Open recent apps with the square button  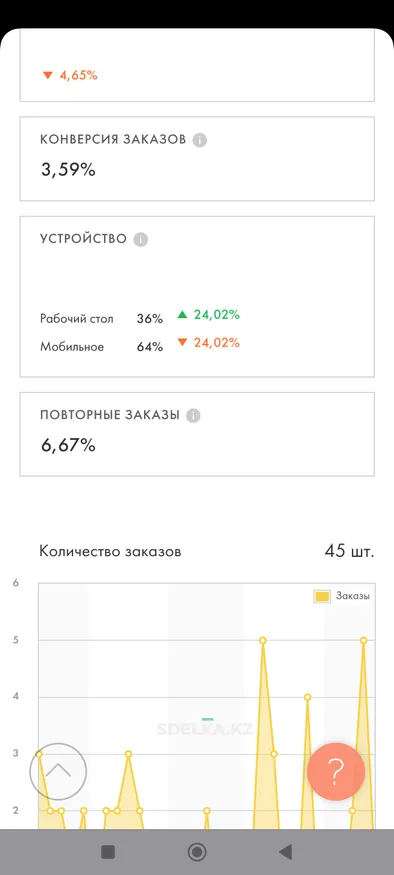click(108, 852)
